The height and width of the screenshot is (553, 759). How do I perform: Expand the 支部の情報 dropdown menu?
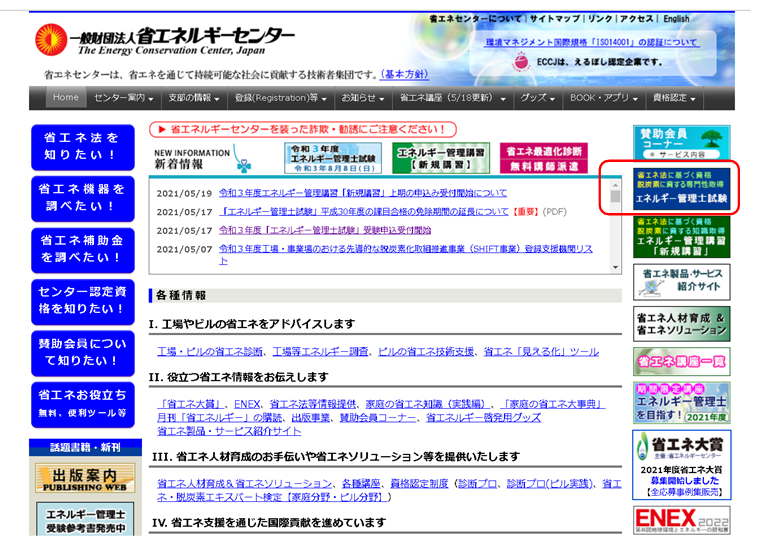pyautogui.click(x=194, y=98)
